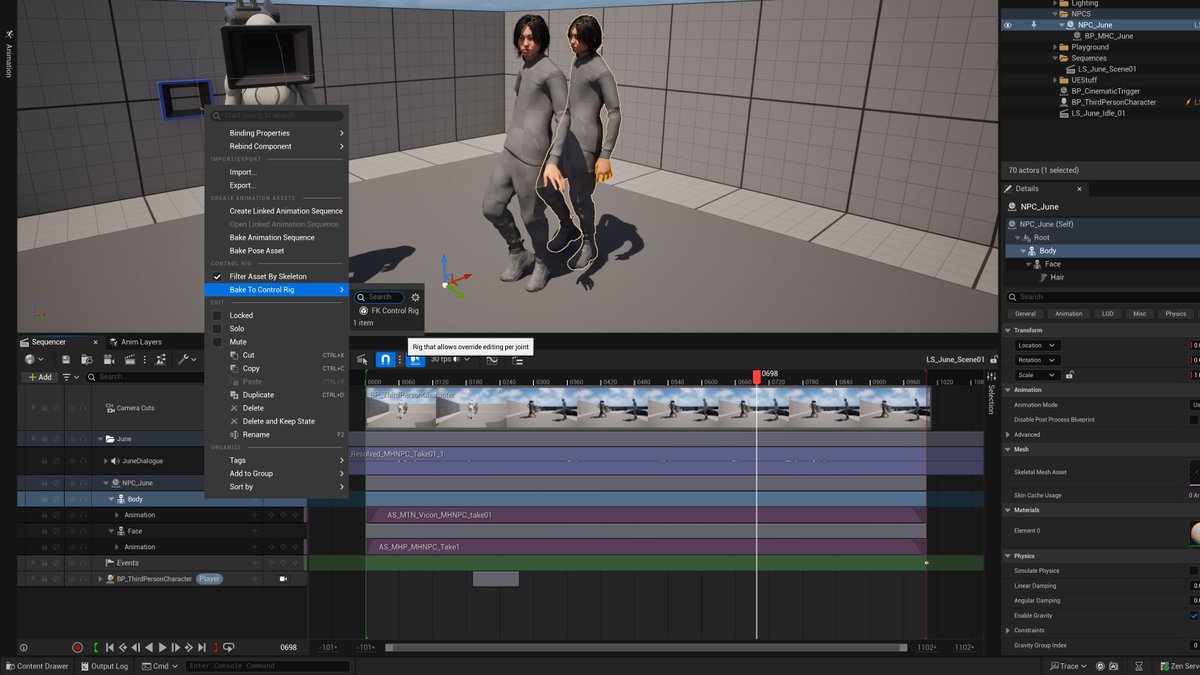The height and width of the screenshot is (675, 1200).
Task: Open the curve editor icon in Sequencer toolbar
Action: pyautogui.click(x=492, y=360)
